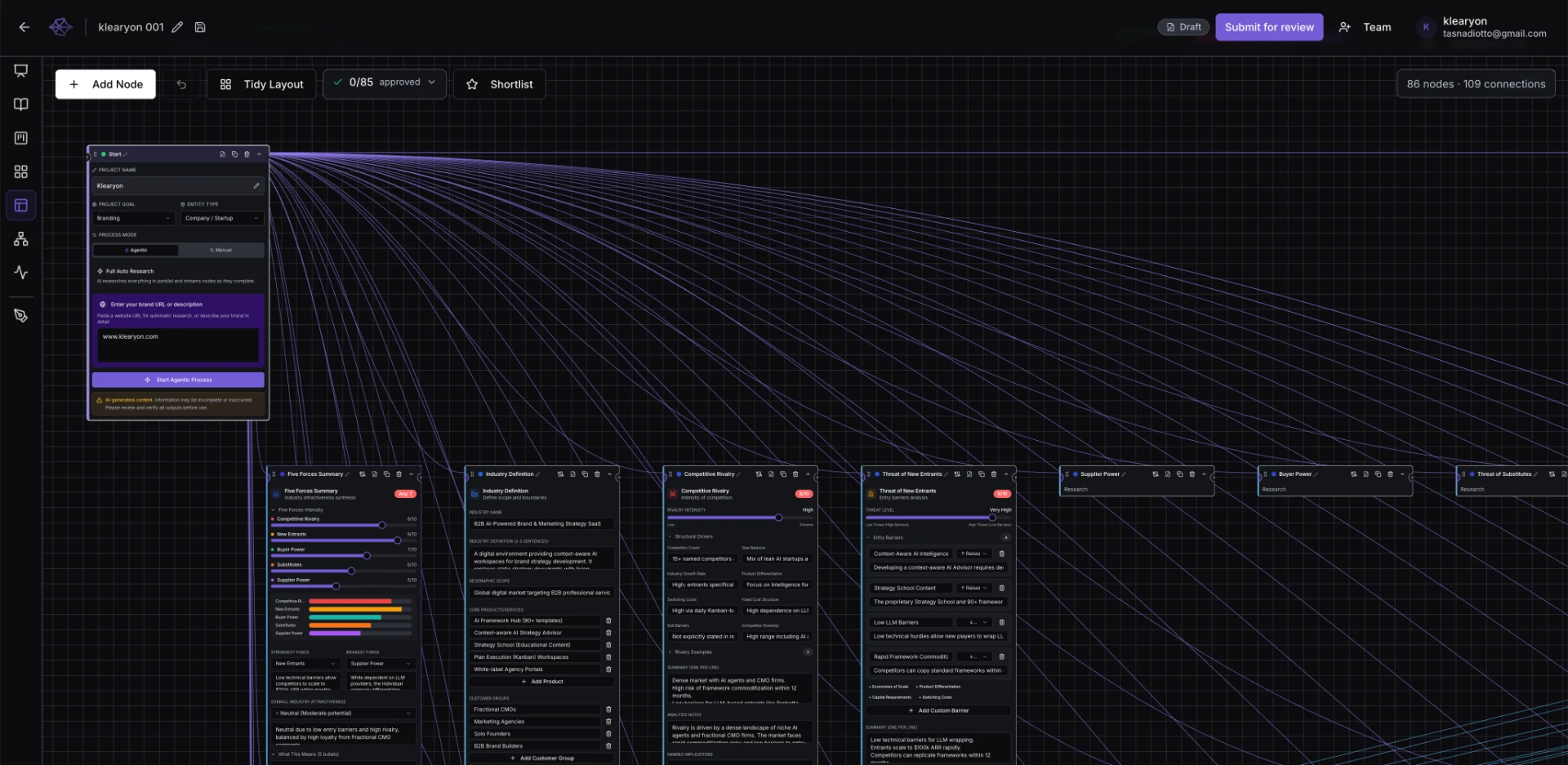Click the save icon beside klearyon 001
The image size is (1568, 765).
(200, 27)
